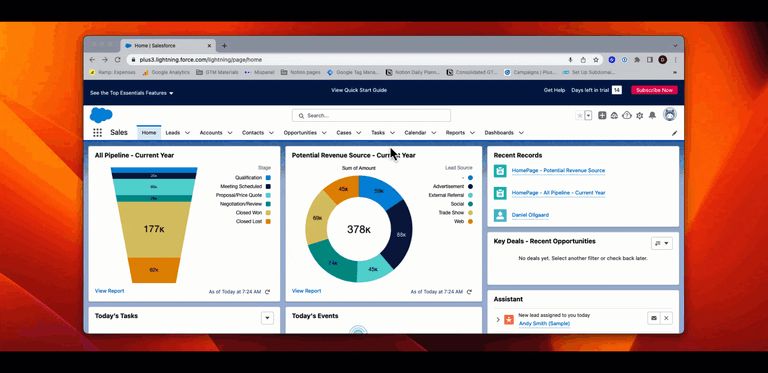Open the Accounts tab
The image size is (768, 373).
(x=211, y=133)
